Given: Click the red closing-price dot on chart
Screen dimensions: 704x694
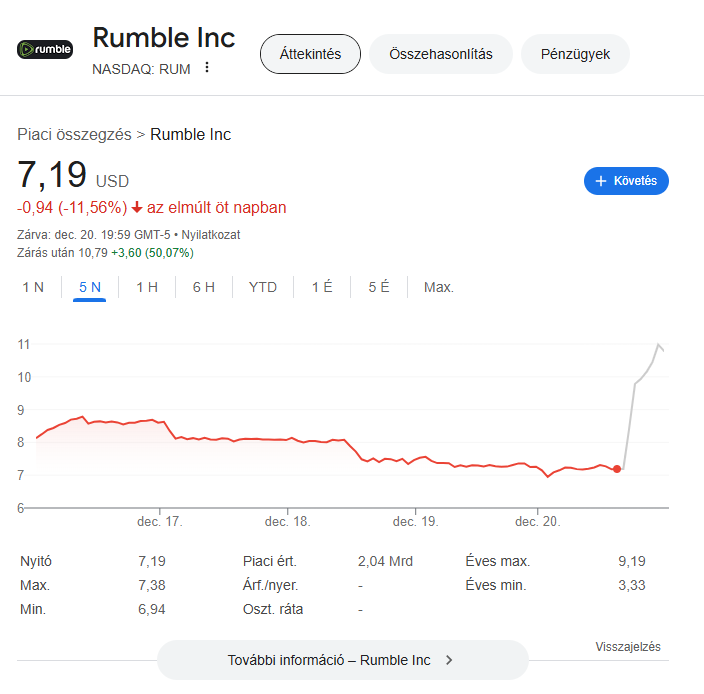Looking at the screenshot, I should tap(617, 469).
